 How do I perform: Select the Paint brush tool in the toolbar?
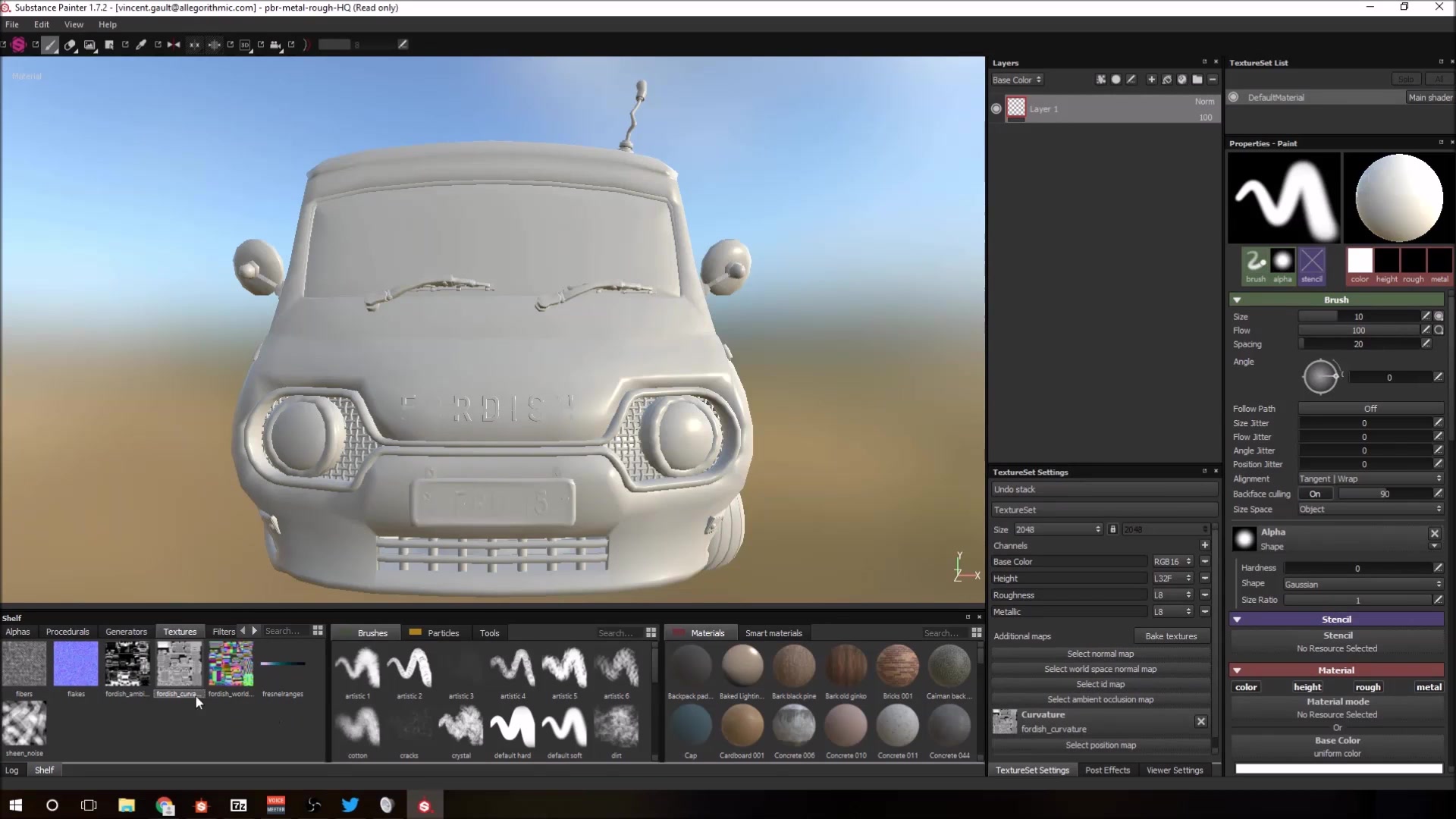pyautogui.click(x=50, y=45)
